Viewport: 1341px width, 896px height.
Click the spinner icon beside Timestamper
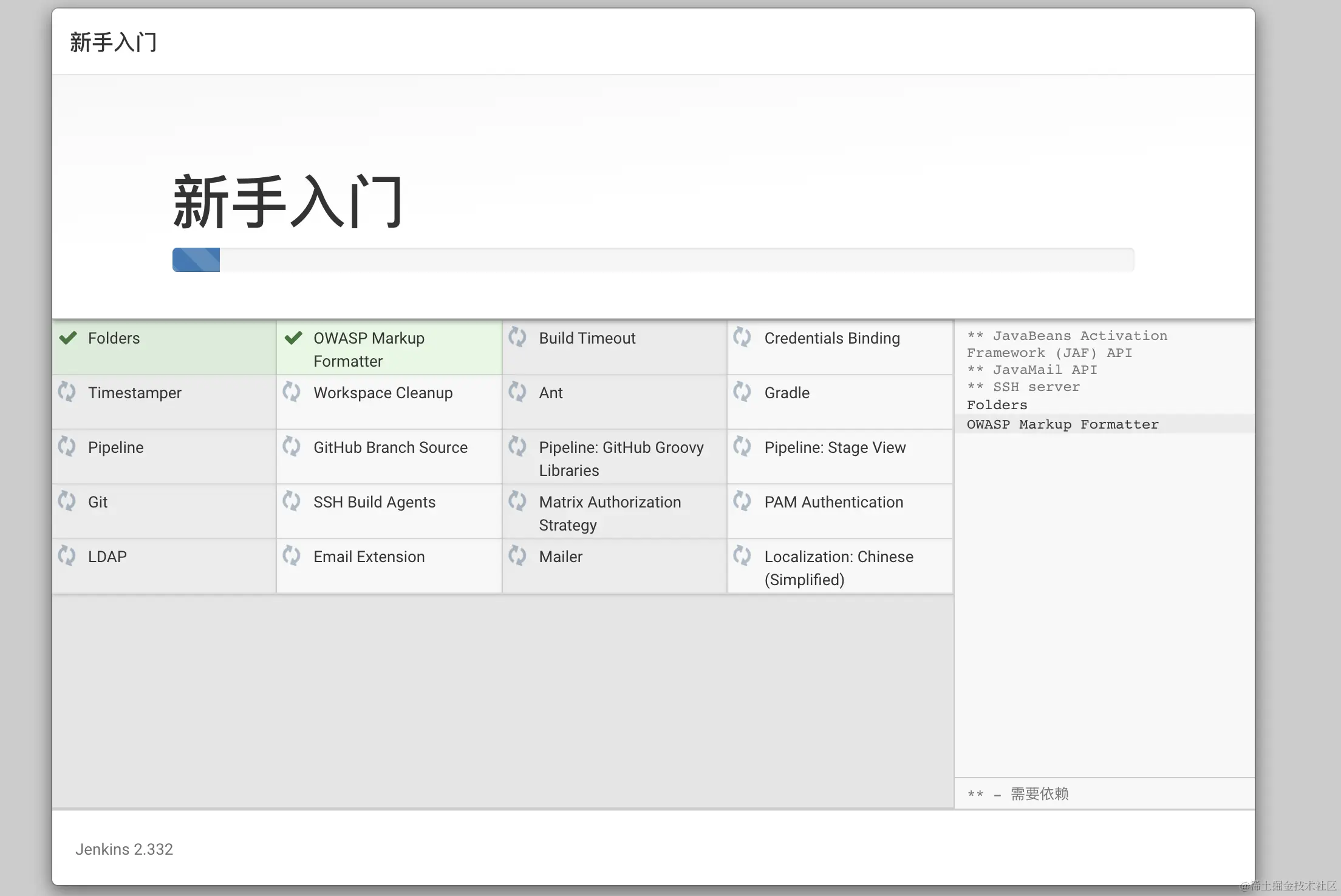(67, 392)
